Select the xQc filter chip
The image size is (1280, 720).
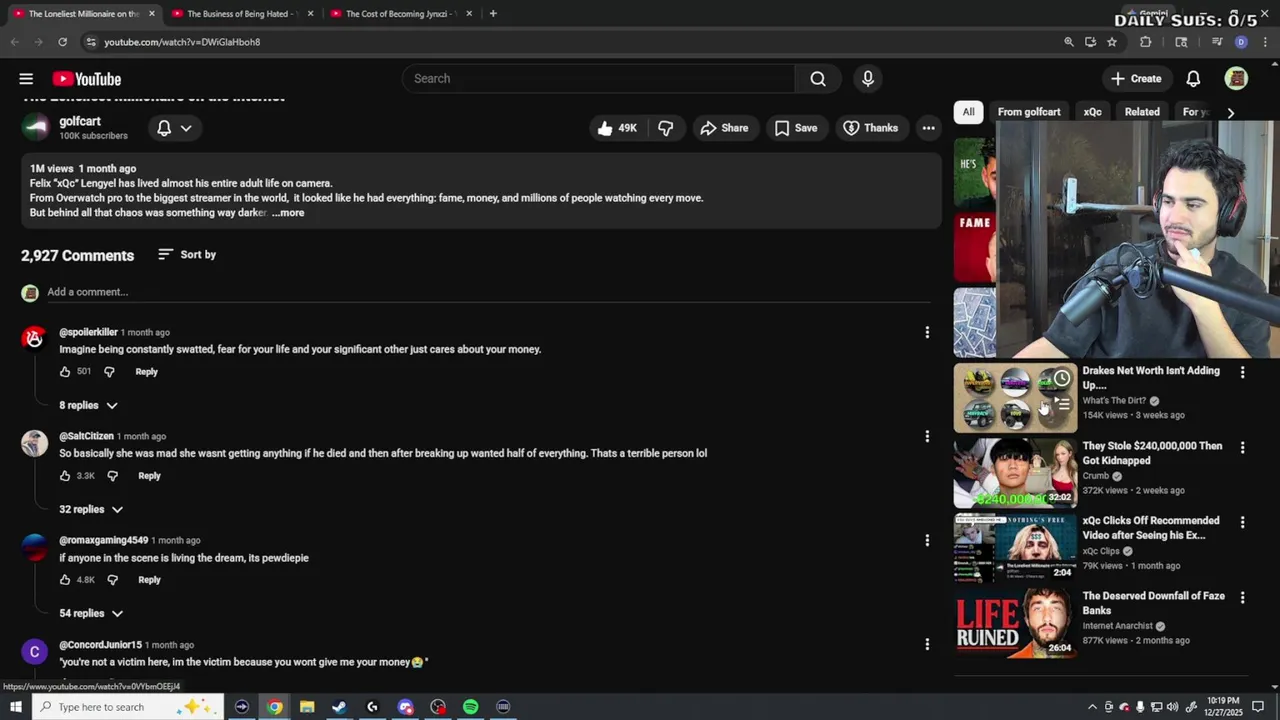(x=1092, y=112)
